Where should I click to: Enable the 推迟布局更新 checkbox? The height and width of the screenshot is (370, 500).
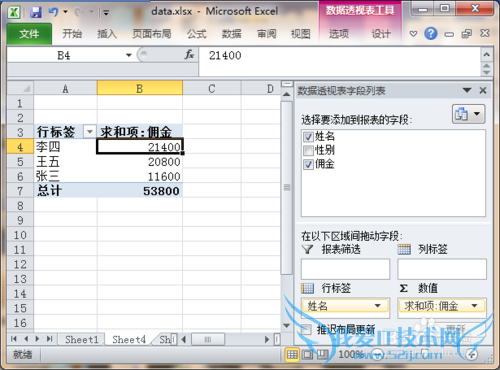306,330
